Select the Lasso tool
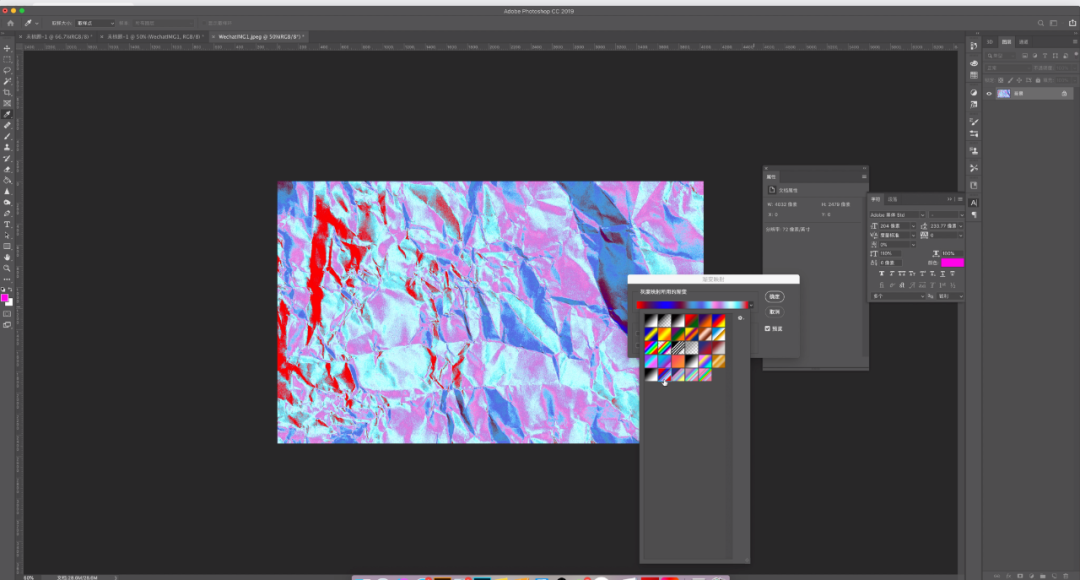1080x580 pixels. tap(7, 70)
